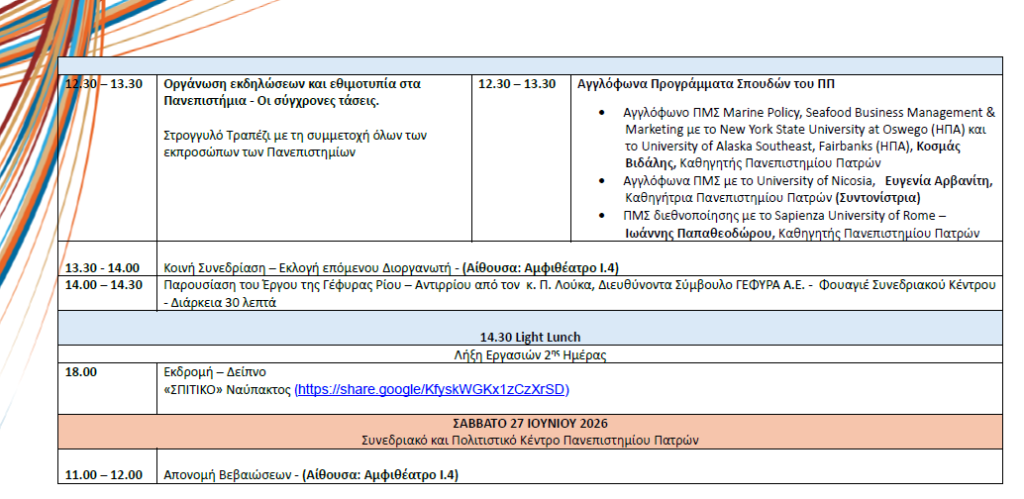
Task: Click the second 12.30 – 13.30 time cell
Action: point(517,84)
